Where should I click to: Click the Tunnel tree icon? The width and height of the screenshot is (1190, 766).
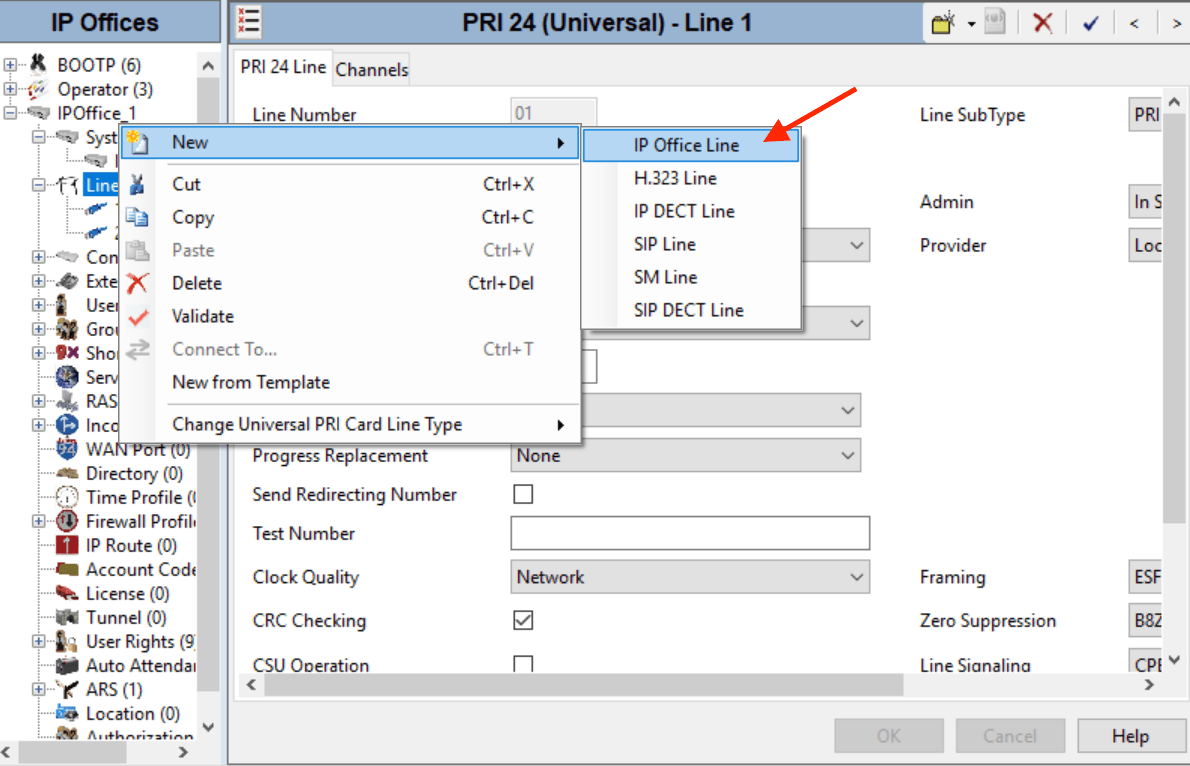(67, 617)
